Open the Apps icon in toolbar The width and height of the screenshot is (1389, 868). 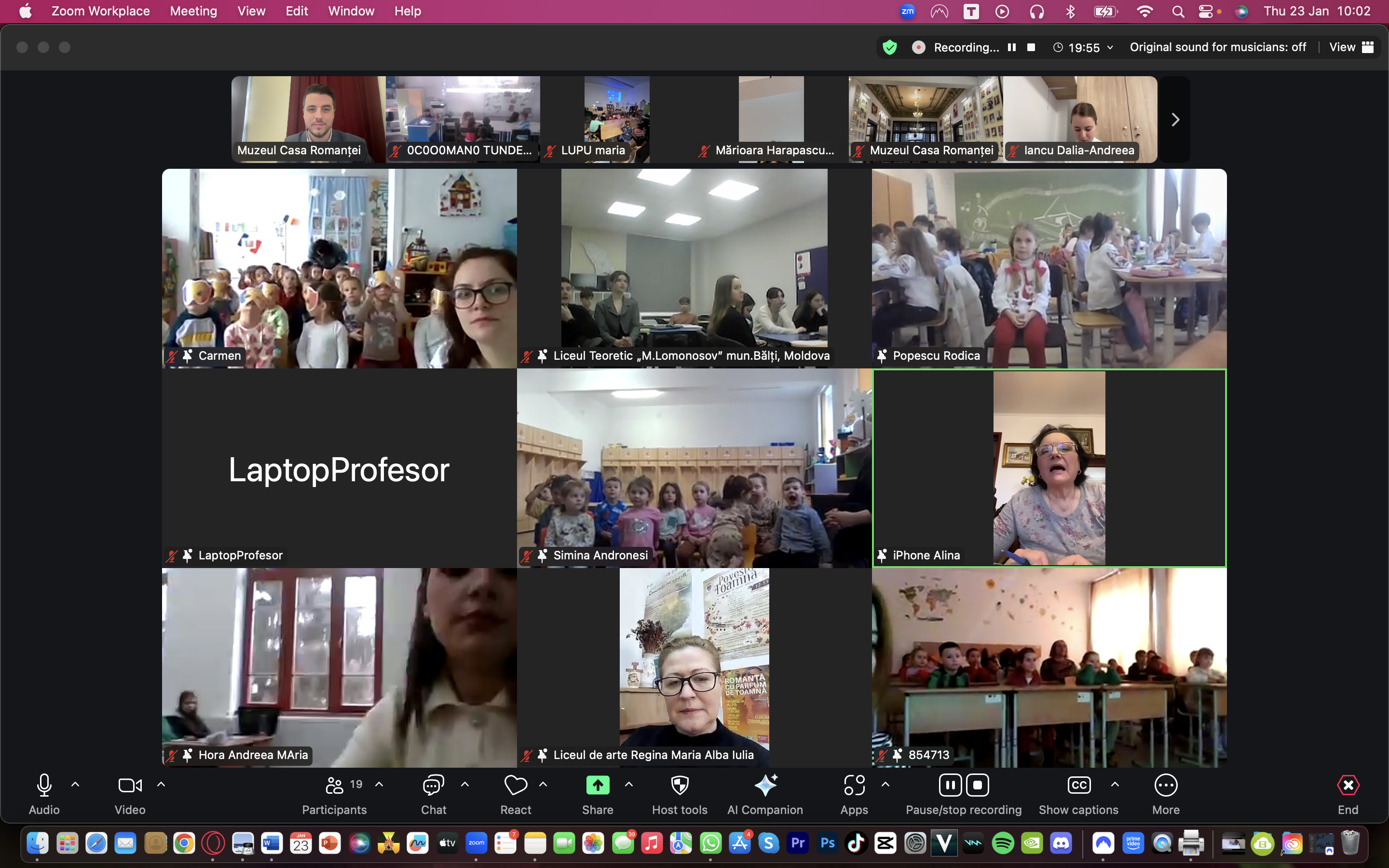[854, 786]
